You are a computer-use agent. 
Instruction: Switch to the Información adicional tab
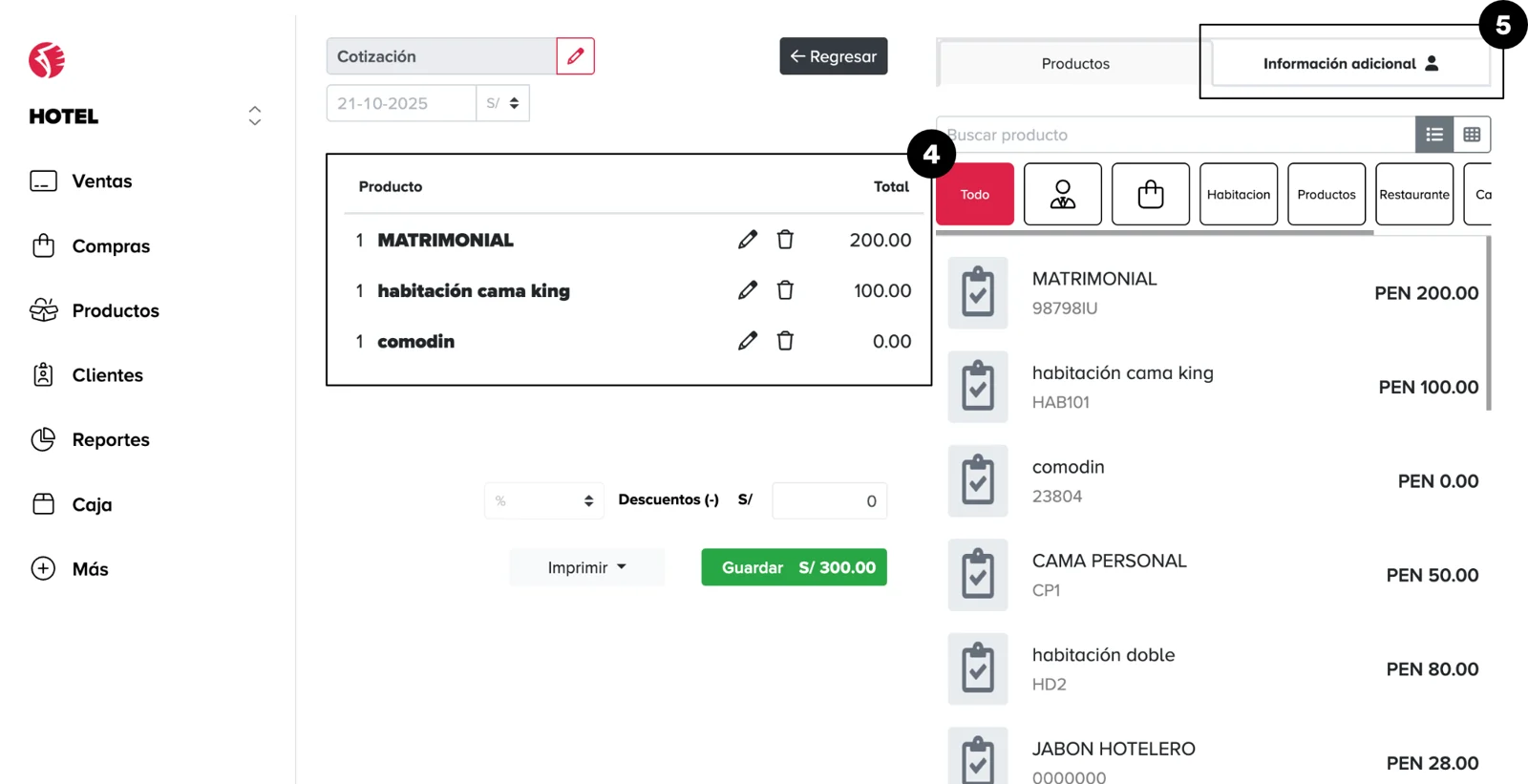tap(1349, 64)
